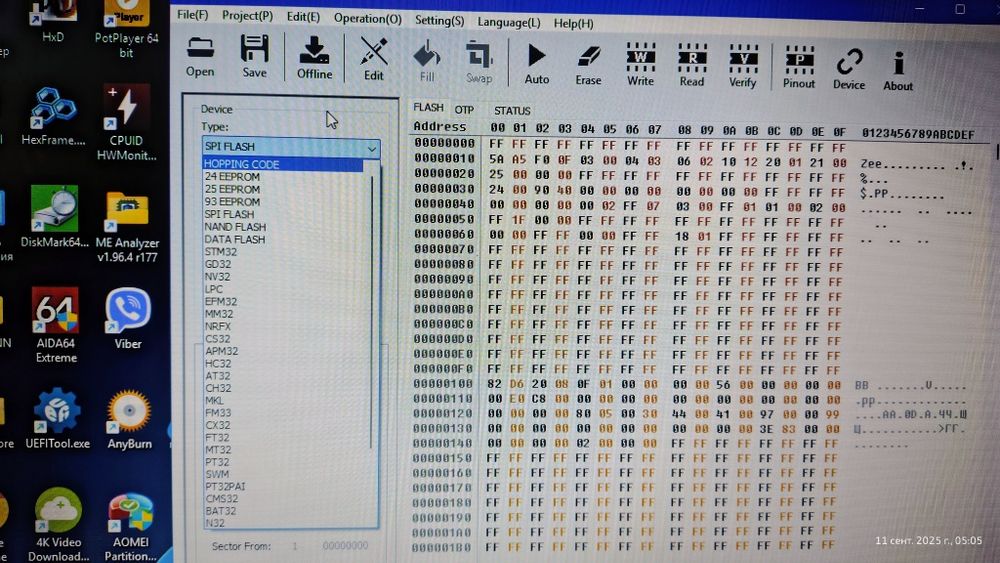1000x563 pixels.
Task: Click the Open file toolbar icon
Action: click(200, 57)
